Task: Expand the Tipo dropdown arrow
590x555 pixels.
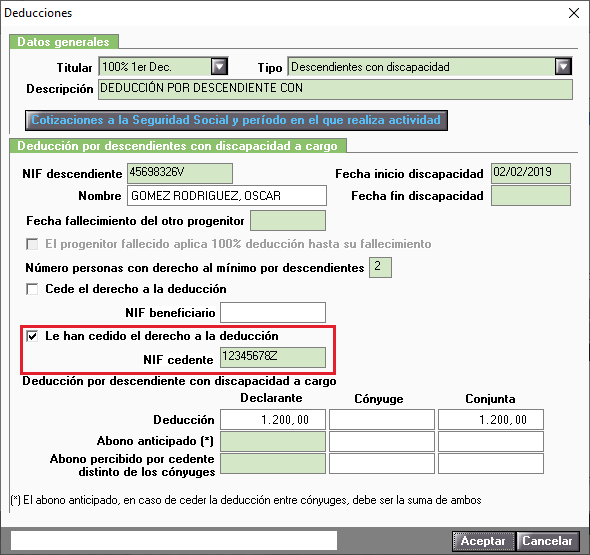Action: pos(563,67)
